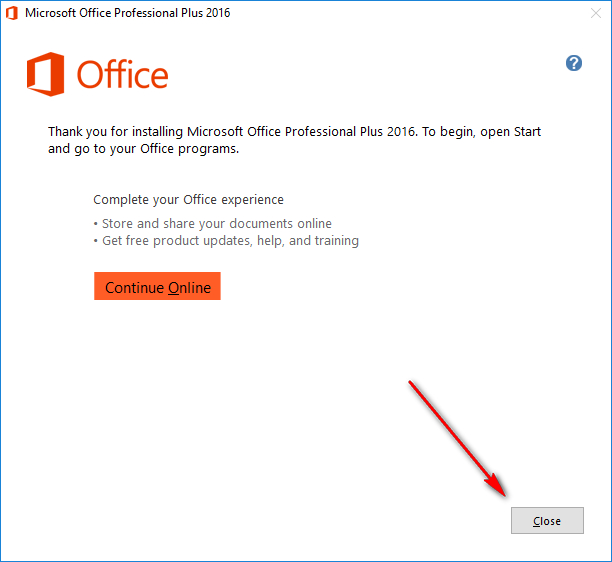Viewport: 612px width, 562px height.
Task: Click the word "documents" in the first bullet
Action: (255, 224)
